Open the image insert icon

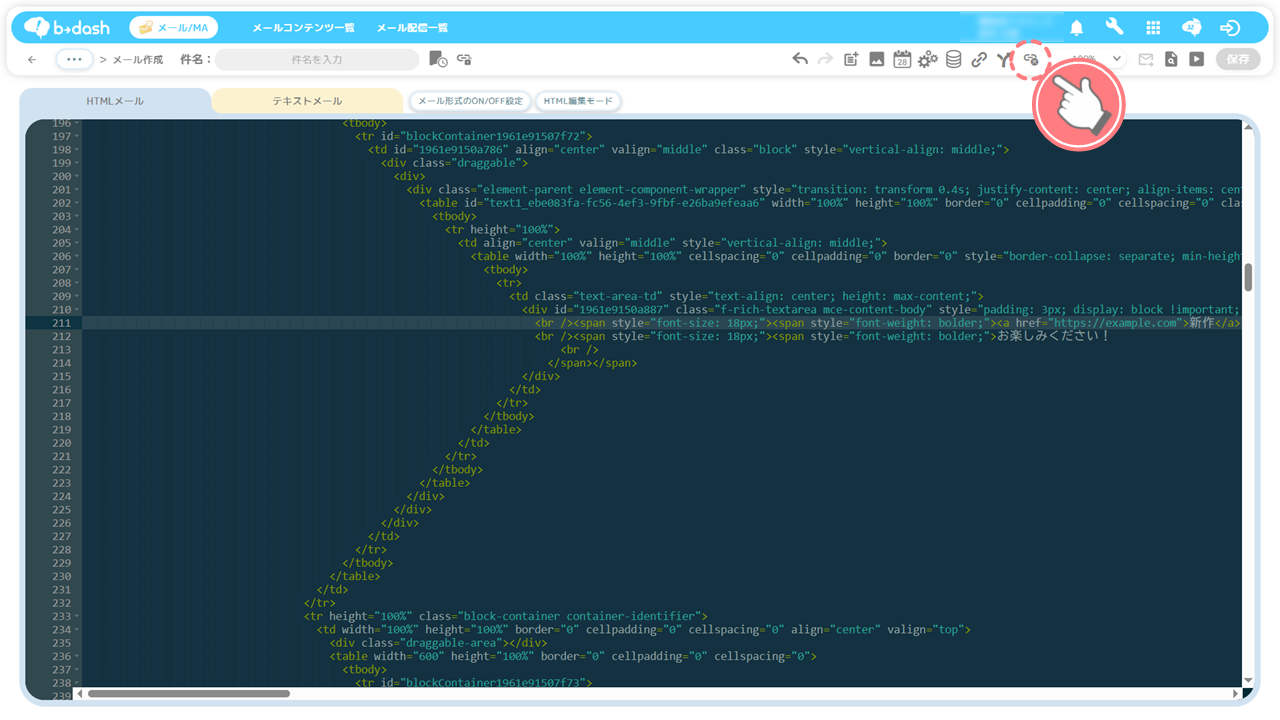pyautogui.click(x=876, y=59)
